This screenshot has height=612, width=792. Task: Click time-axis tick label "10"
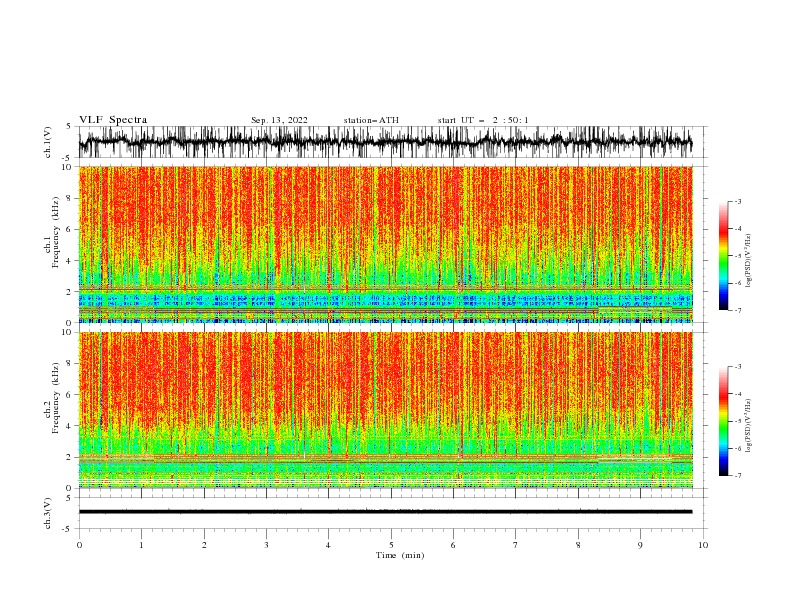click(703, 545)
